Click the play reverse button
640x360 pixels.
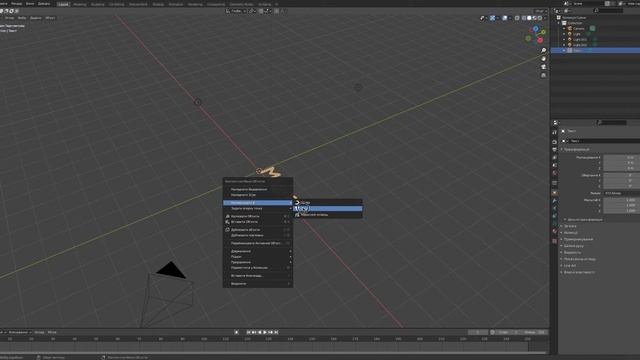(260, 332)
